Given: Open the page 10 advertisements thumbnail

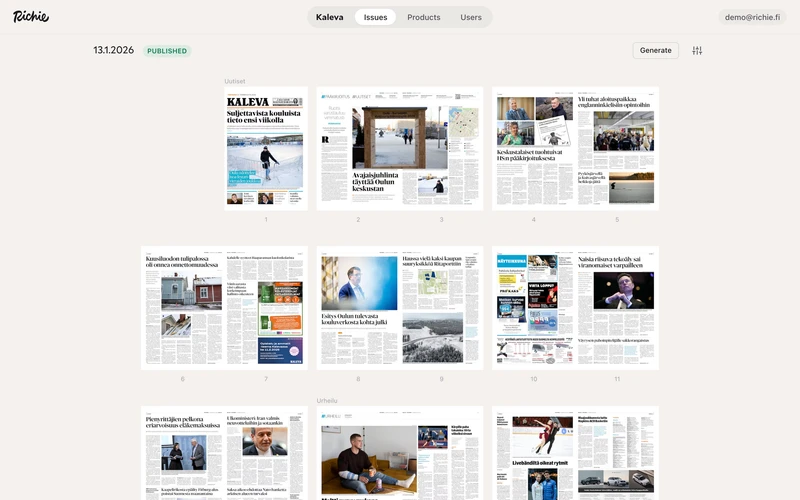Looking at the screenshot, I should (x=534, y=308).
